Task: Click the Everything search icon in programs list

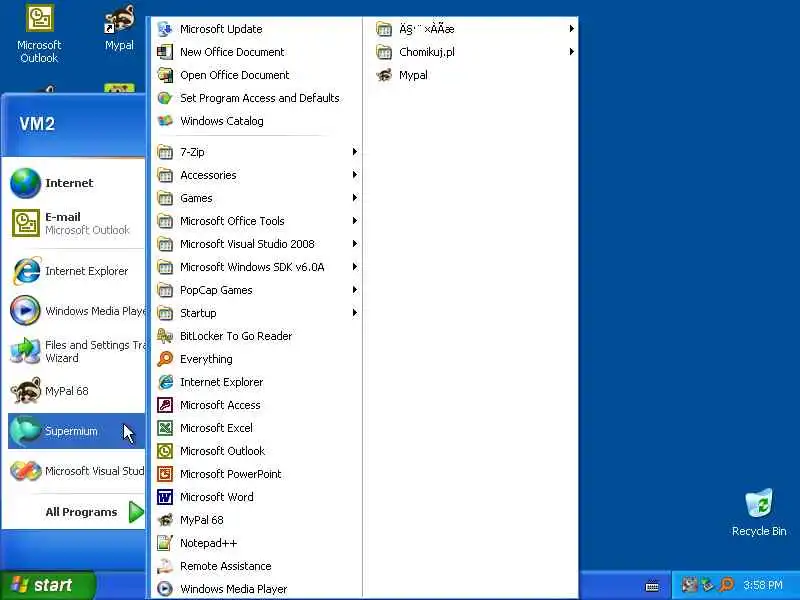Action: coord(165,359)
